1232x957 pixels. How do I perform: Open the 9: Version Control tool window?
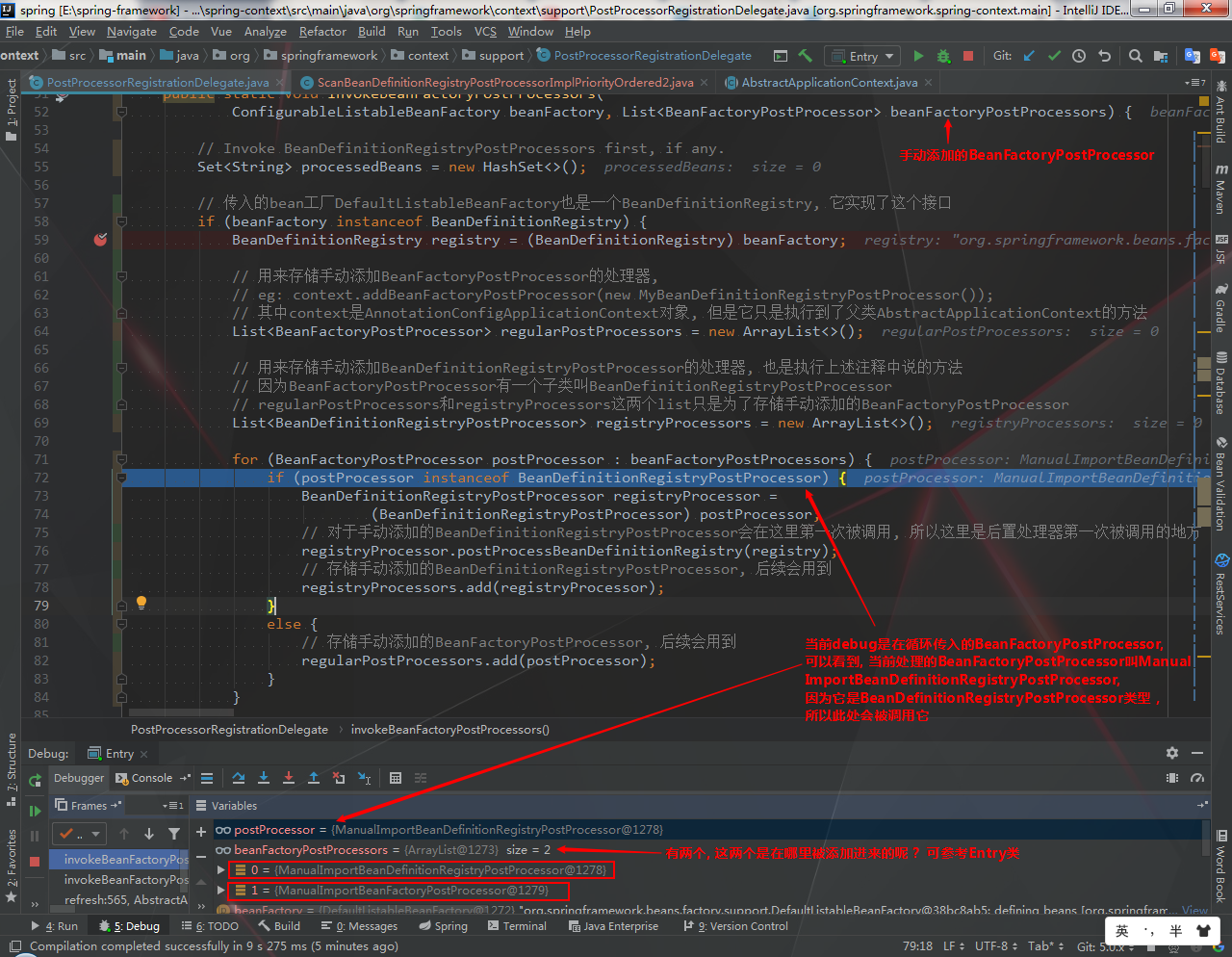pos(735,926)
